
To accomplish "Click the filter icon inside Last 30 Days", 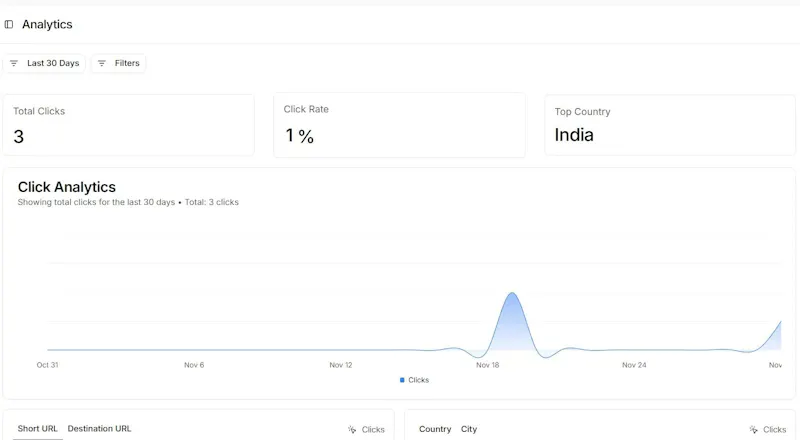I will (14, 63).
